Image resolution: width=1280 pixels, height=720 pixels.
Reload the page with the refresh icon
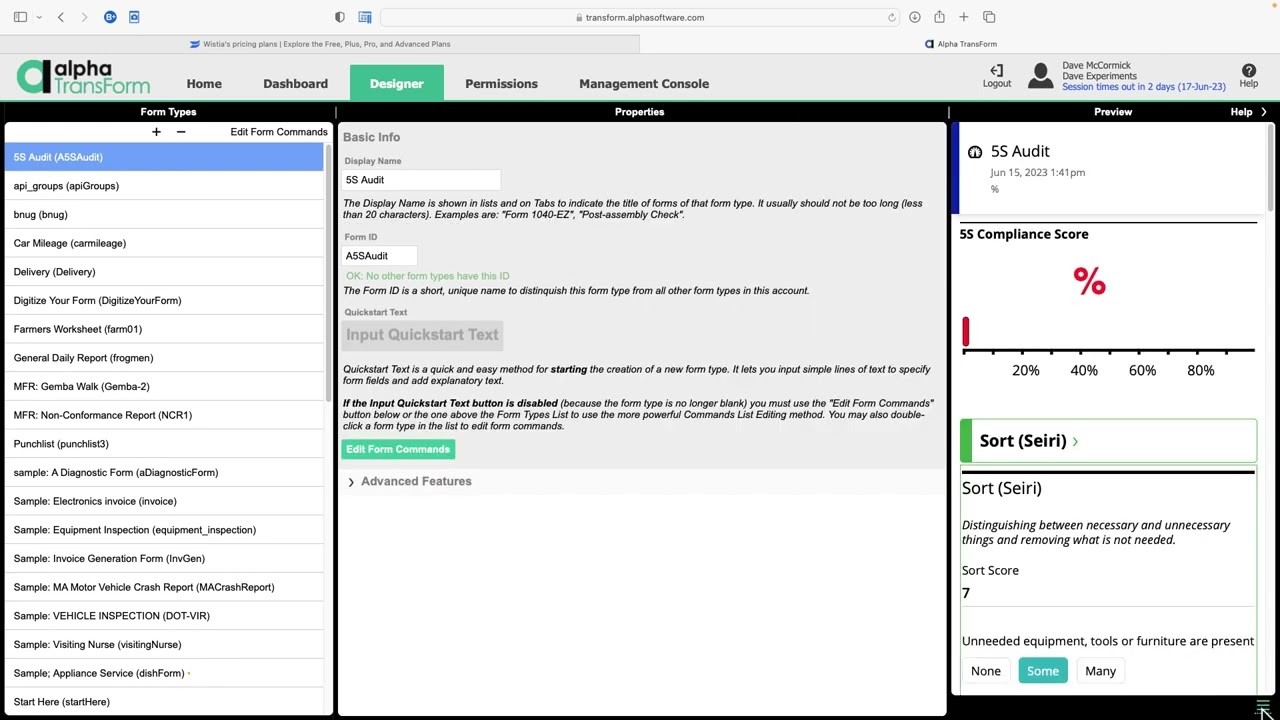tap(892, 17)
